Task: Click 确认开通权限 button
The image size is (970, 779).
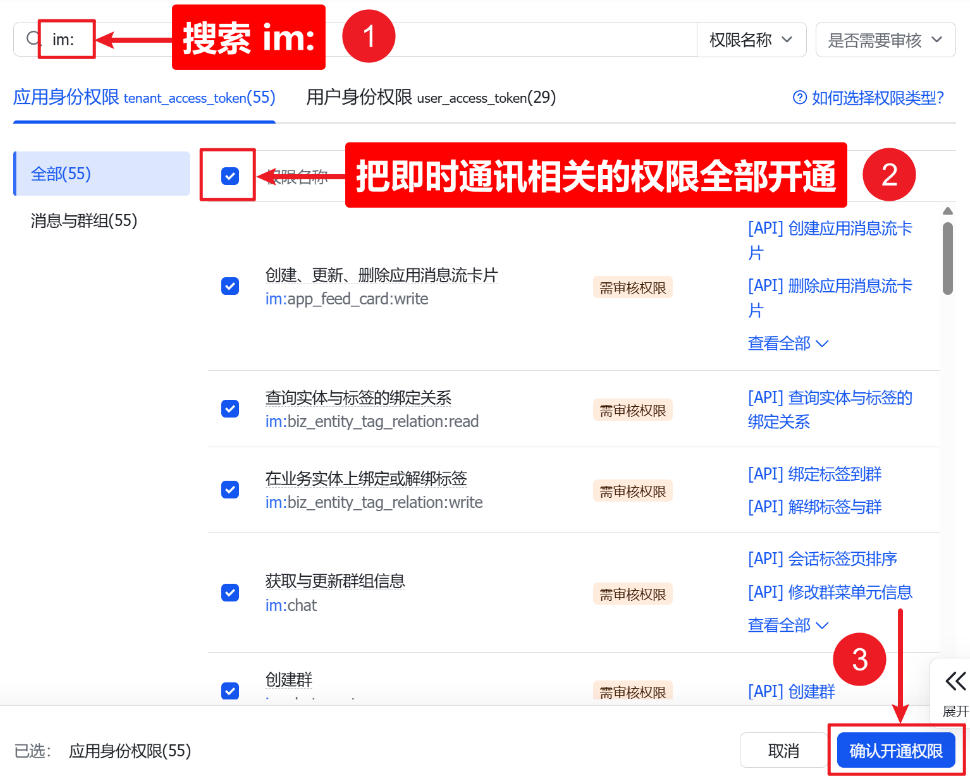Action: point(895,750)
